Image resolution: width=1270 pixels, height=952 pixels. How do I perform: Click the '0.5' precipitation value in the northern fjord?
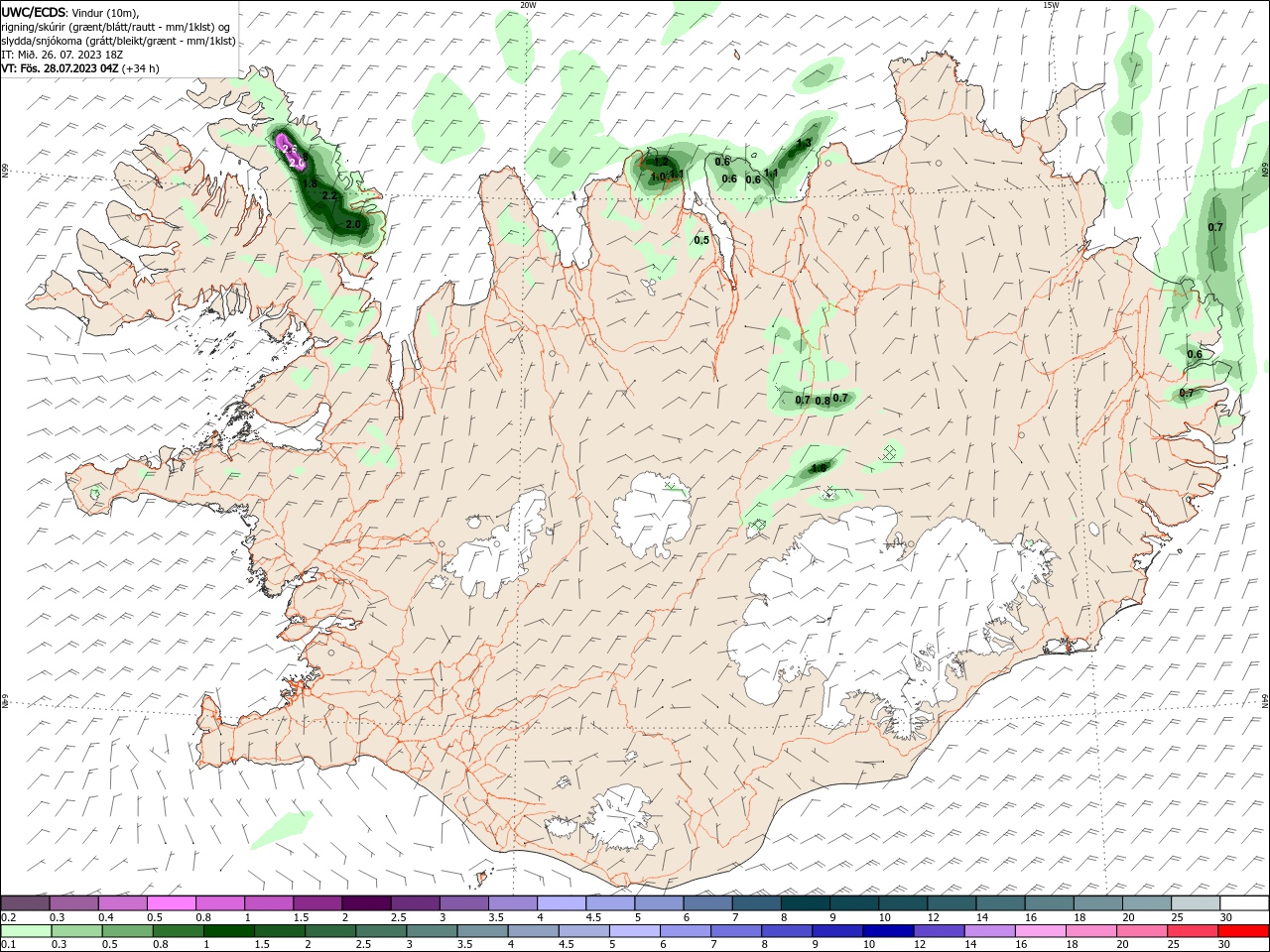[701, 240]
